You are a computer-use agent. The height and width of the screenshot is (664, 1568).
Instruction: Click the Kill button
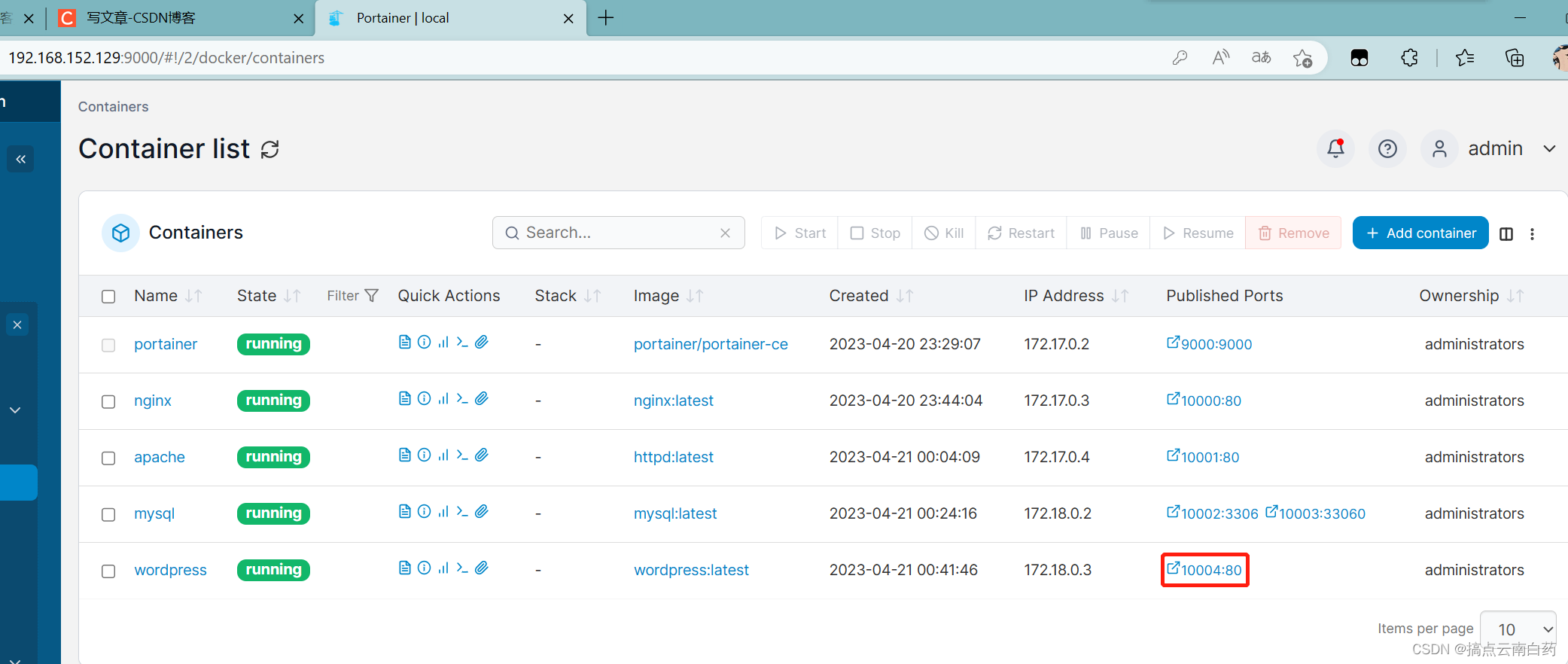pos(944,233)
